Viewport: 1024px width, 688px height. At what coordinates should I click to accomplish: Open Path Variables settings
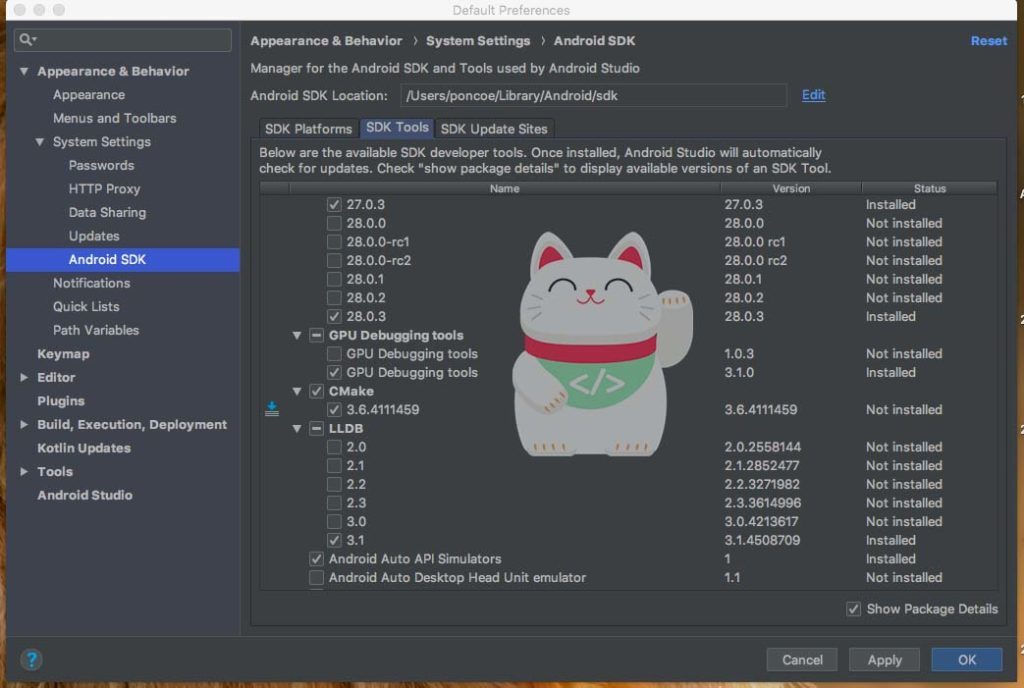pyautogui.click(x=96, y=330)
